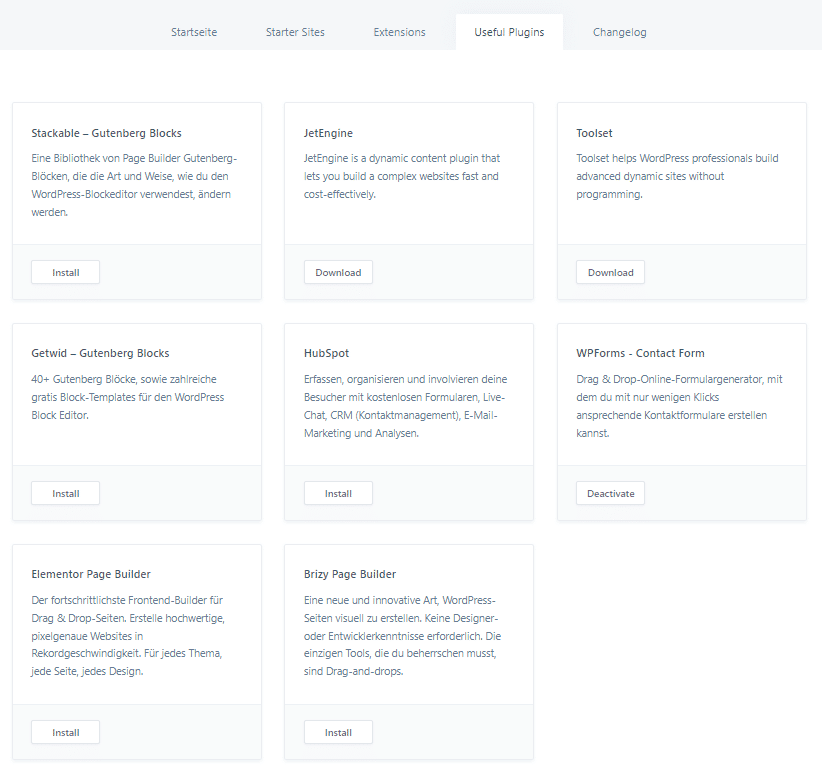Click the Toolset description about dynamic sites
822x770 pixels.
point(677,176)
